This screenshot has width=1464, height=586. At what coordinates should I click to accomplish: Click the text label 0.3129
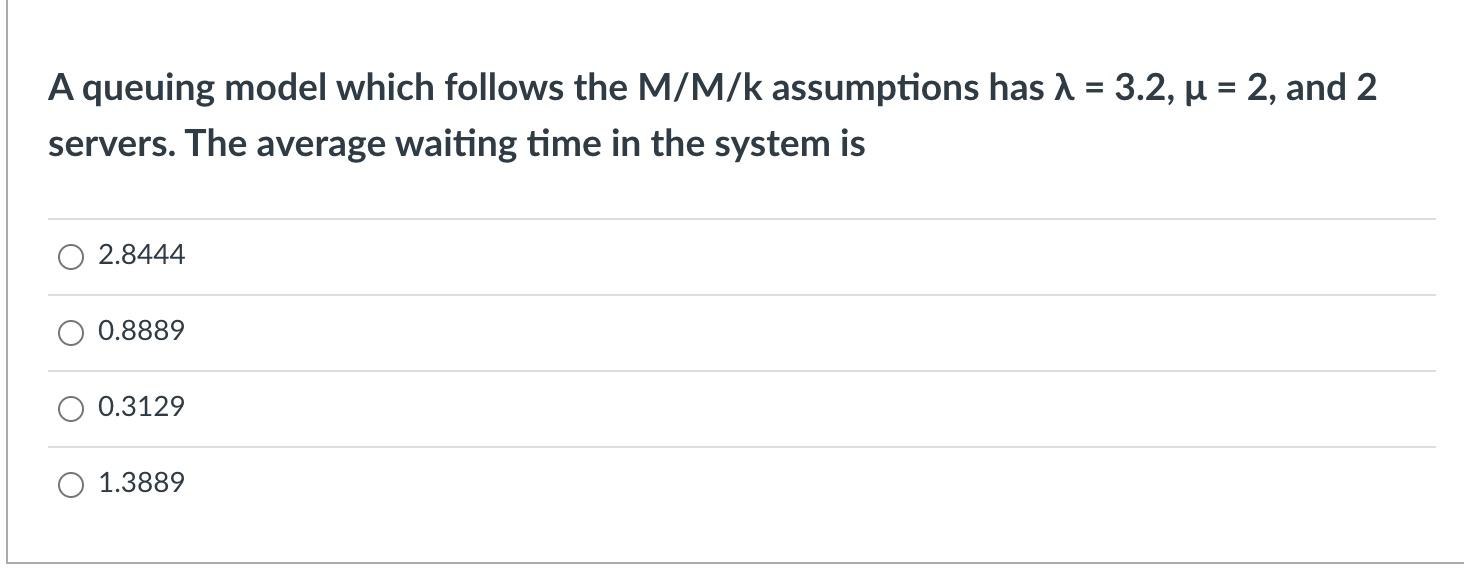coord(142,407)
